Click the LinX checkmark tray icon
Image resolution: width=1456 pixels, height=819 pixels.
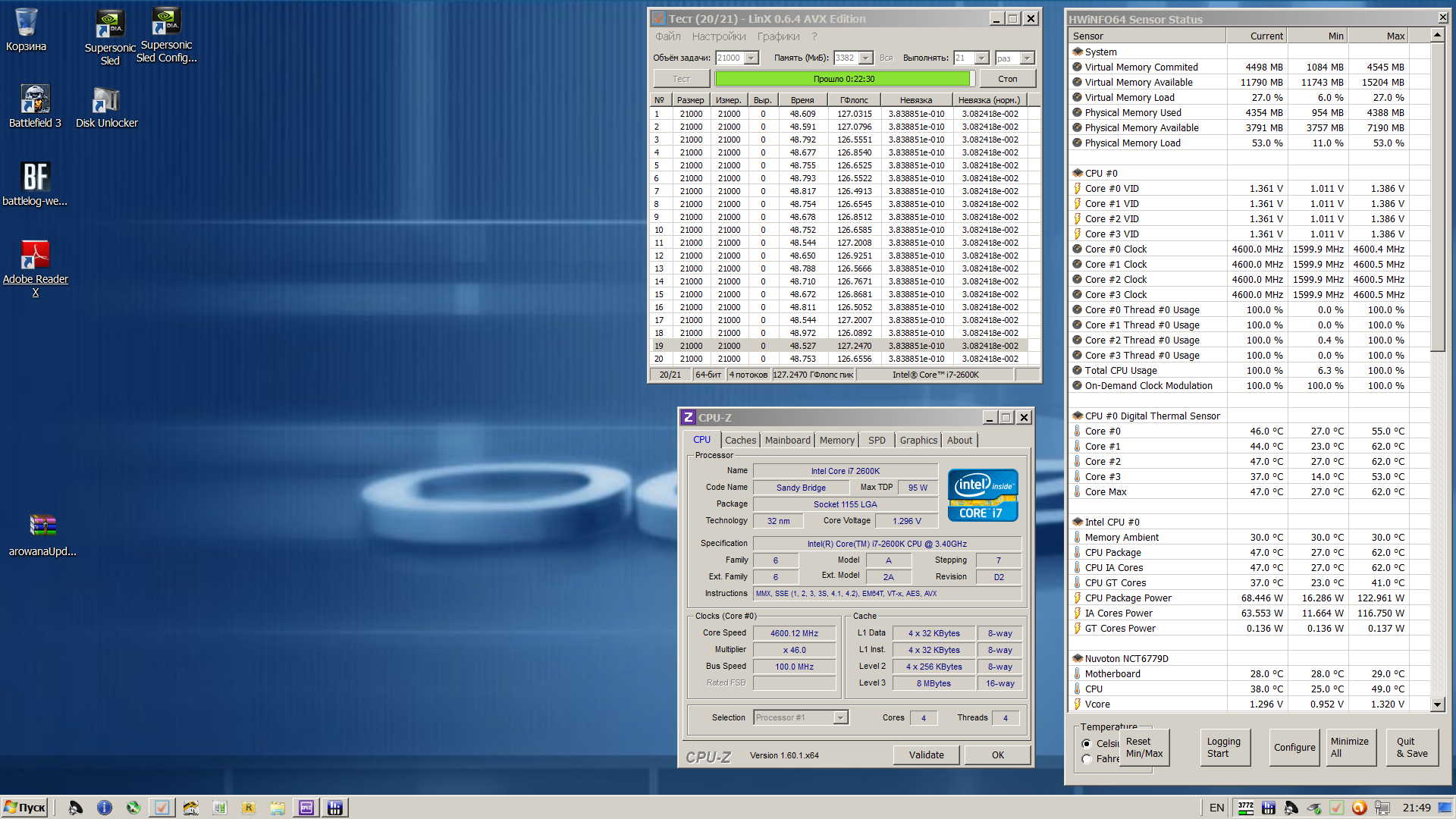[x=1337, y=808]
